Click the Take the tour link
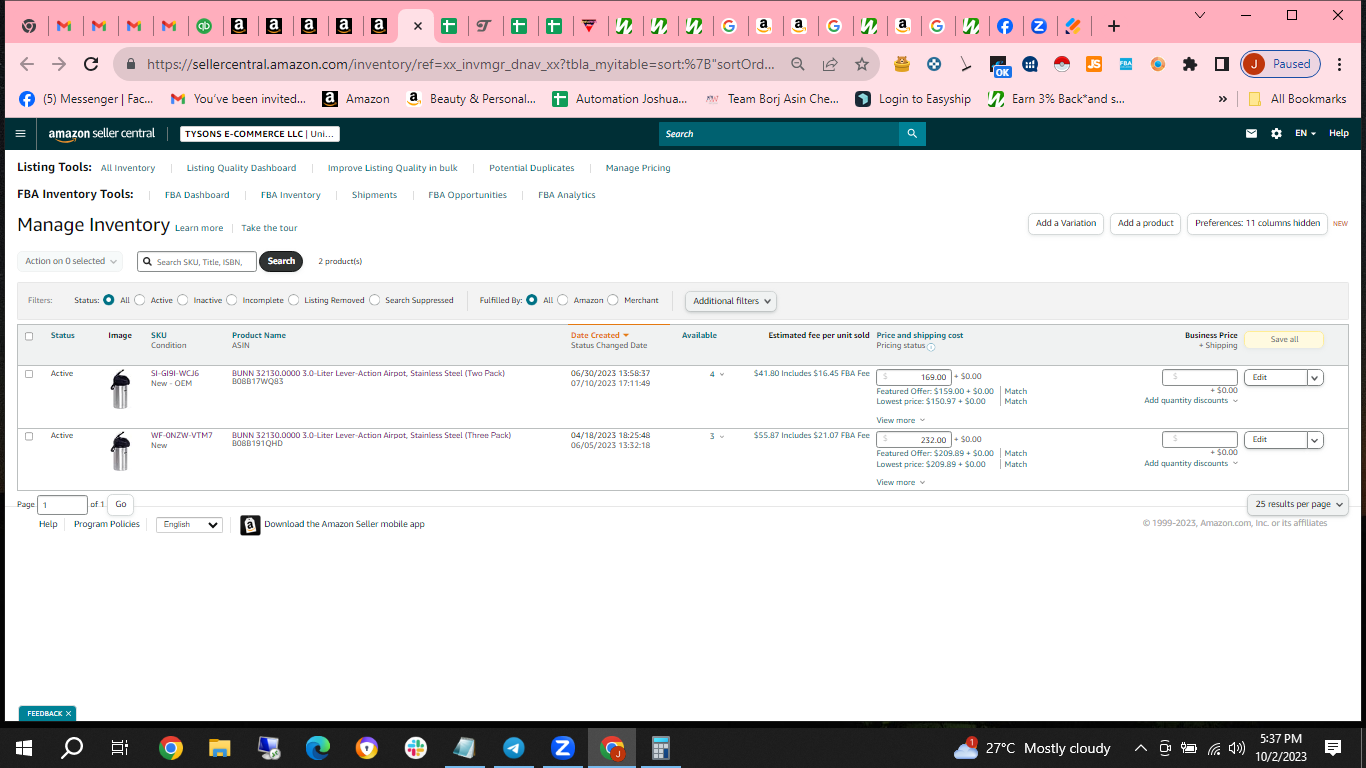 coord(269,228)
